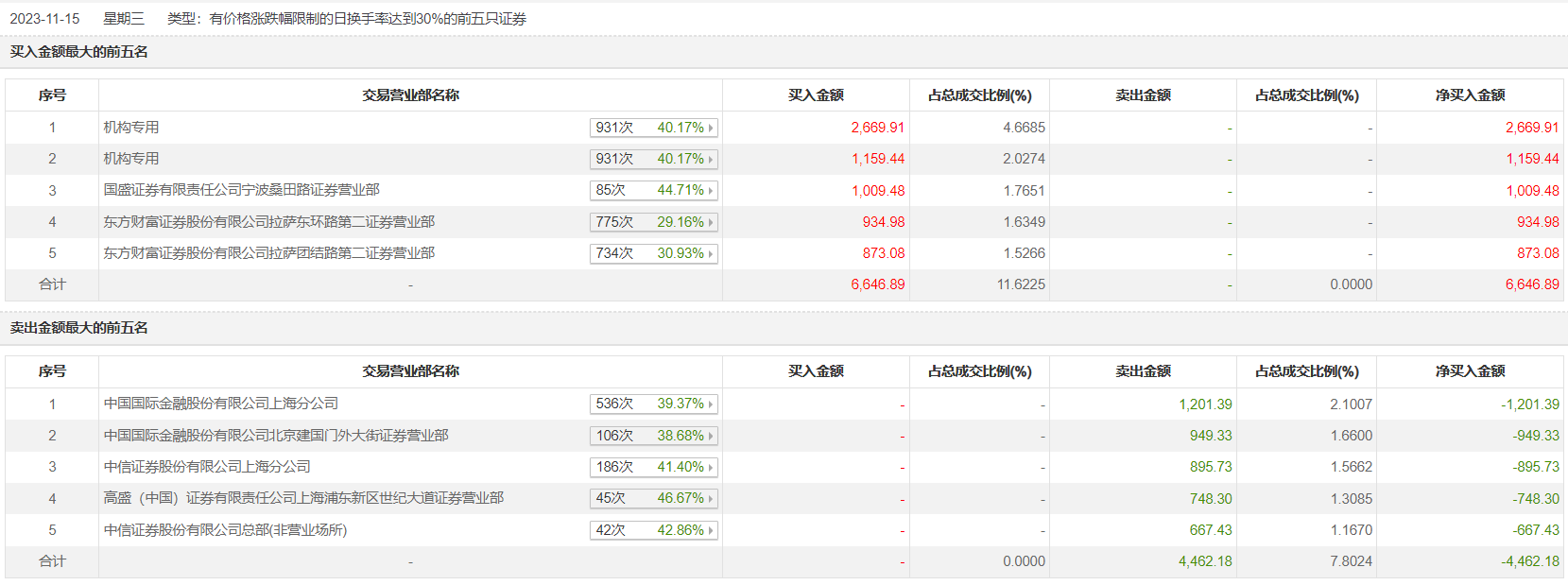Open 中国国际金融上海分公司 link
Screen dimensions: 1568x585
220,404
